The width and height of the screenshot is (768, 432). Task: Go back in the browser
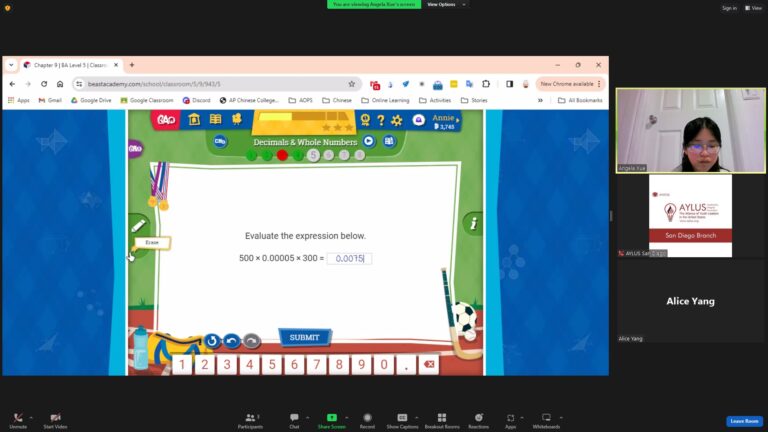click(x=12, y=84)
